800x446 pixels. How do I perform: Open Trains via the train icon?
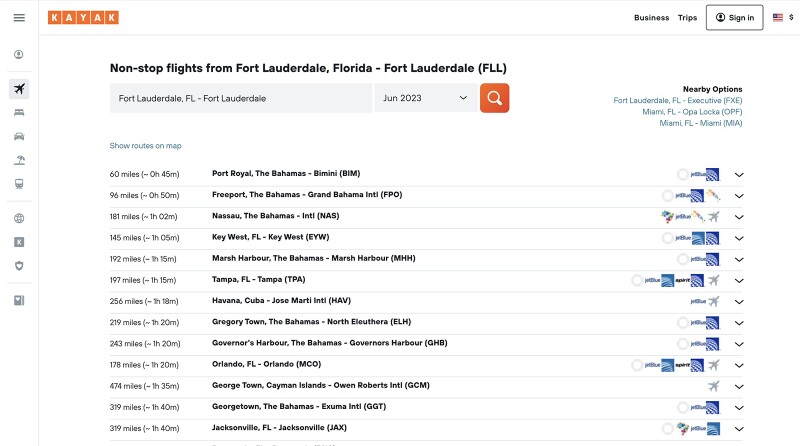[19, 184]
